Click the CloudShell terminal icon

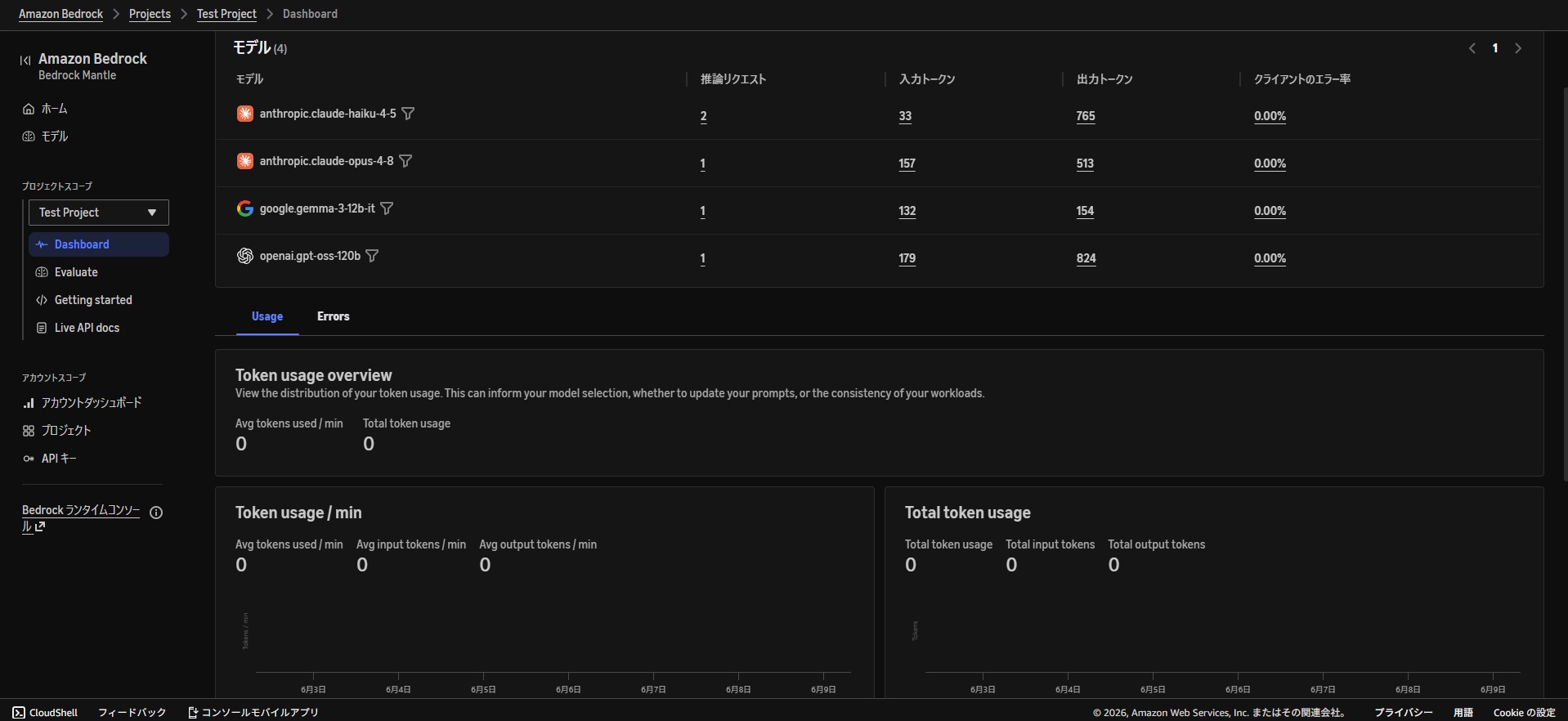(19, 713)
